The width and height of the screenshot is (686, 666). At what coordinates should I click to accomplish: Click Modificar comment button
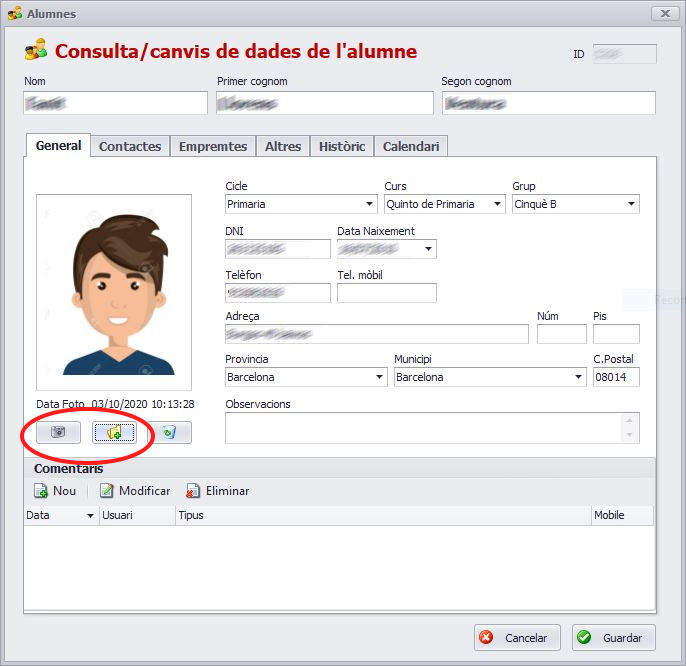point(135,491)
